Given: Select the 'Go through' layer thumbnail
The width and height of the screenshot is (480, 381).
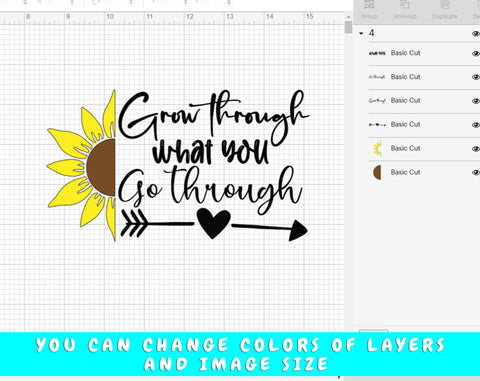Looking at the screenshot, I should pos(377,77).
